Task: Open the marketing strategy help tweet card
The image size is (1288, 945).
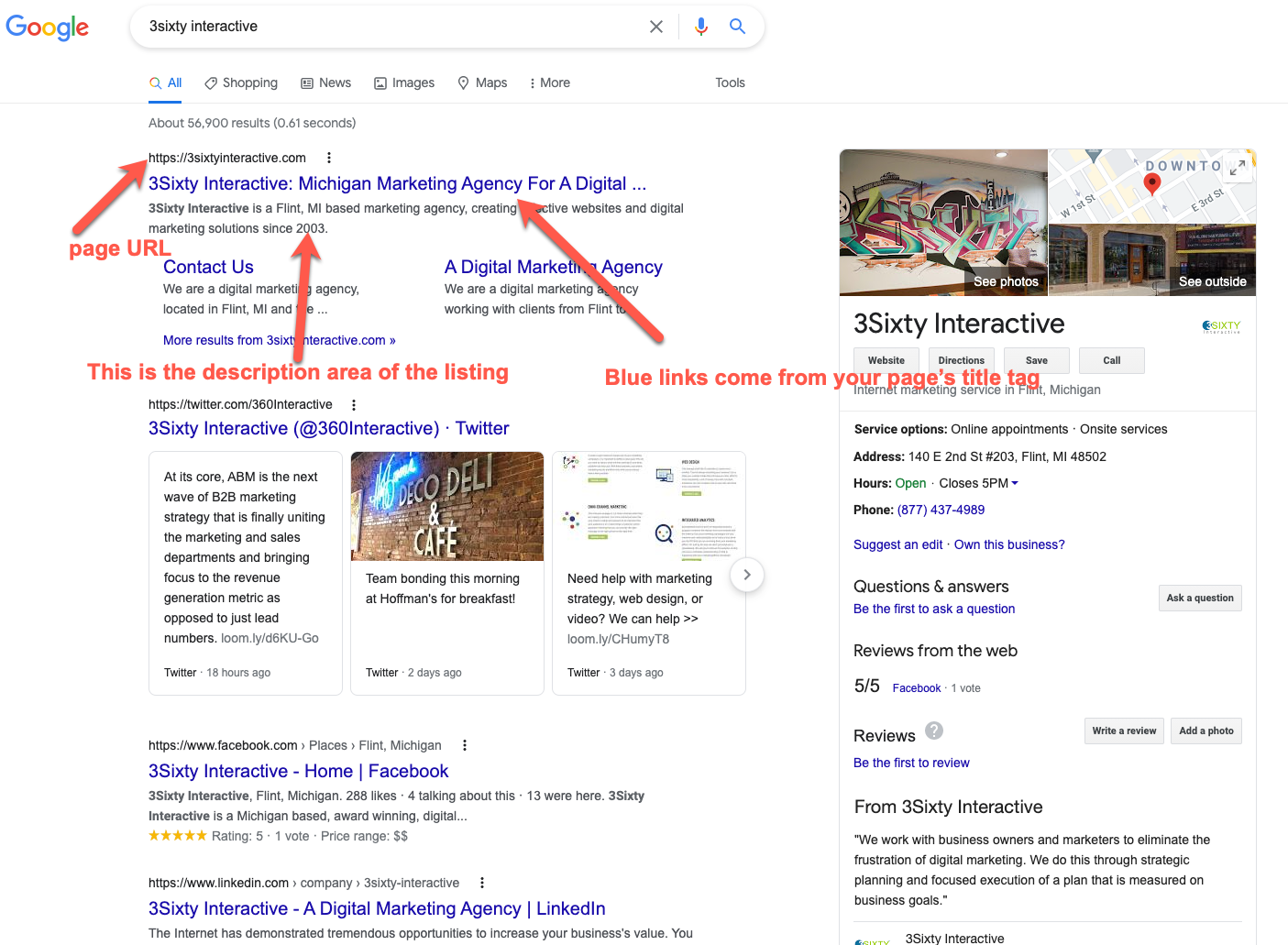Action: 649,573
